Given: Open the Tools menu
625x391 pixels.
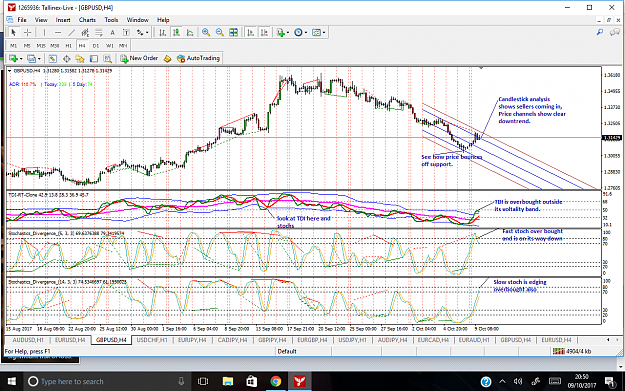Looking at the screenshot, I should coord(111,20).
